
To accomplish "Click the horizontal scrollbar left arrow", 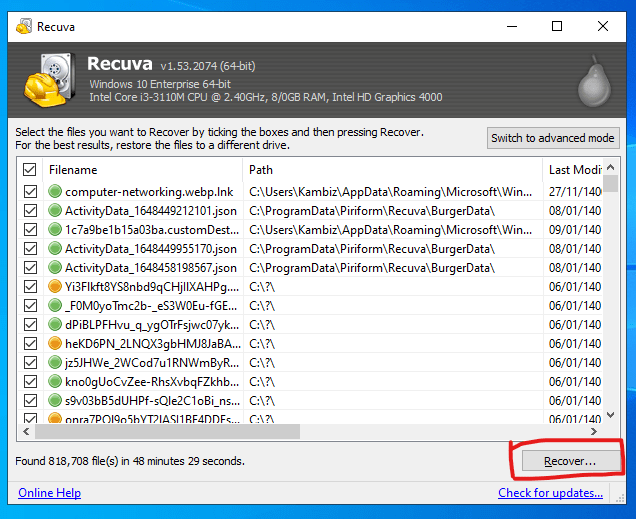I will (26, 431).
